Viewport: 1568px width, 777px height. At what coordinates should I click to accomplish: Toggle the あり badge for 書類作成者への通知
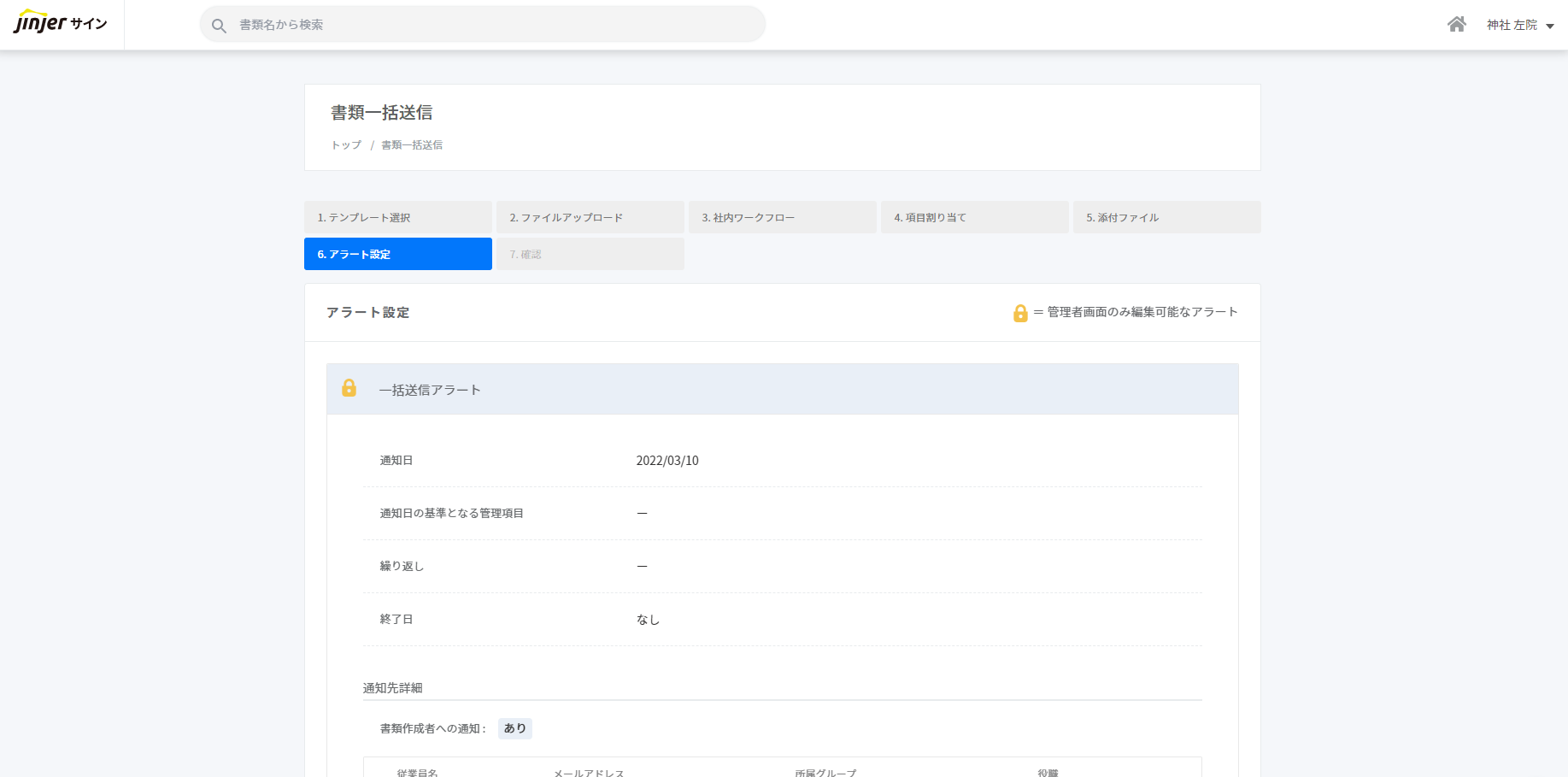[514, 728]
